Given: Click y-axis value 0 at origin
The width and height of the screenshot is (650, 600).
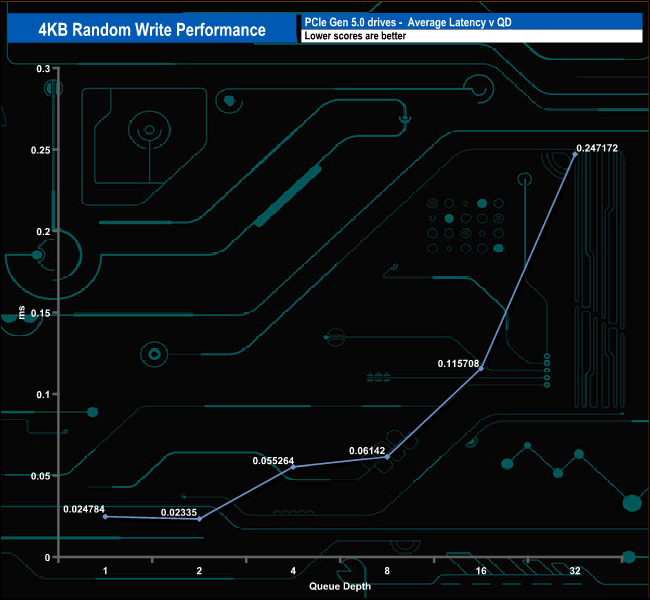Looking at the screenshot, I should click(47, 558).
